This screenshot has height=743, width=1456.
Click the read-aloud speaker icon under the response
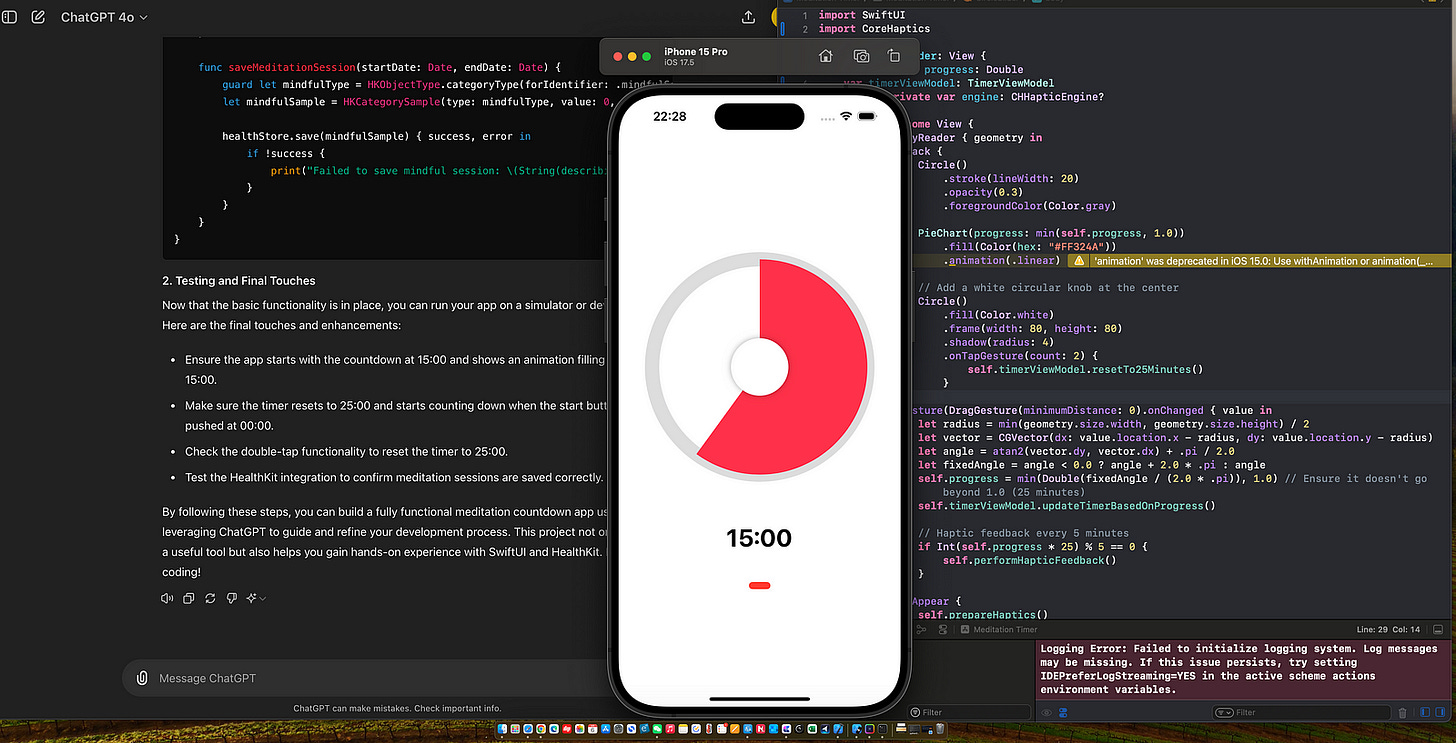click(x=167, y=598)
